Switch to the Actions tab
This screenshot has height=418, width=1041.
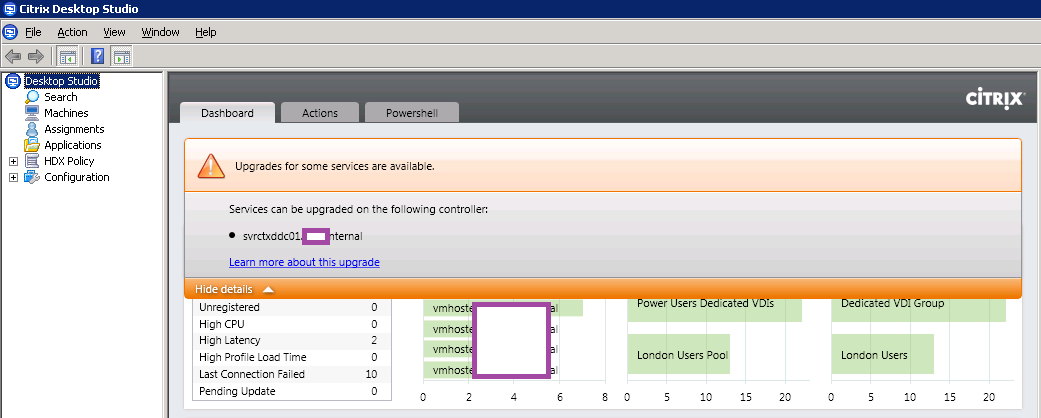pos(320,113)
